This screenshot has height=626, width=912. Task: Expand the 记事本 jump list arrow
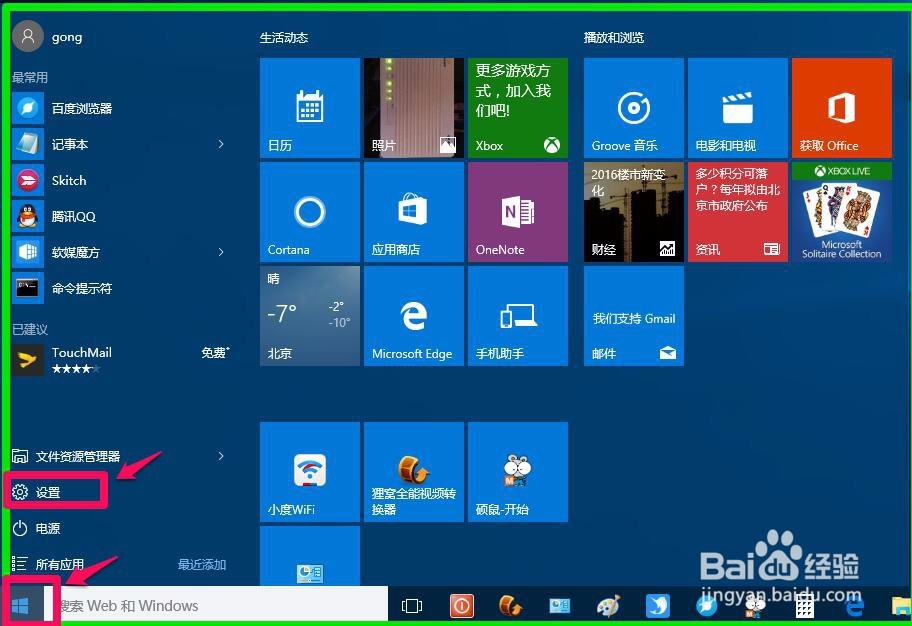[220, 144]
